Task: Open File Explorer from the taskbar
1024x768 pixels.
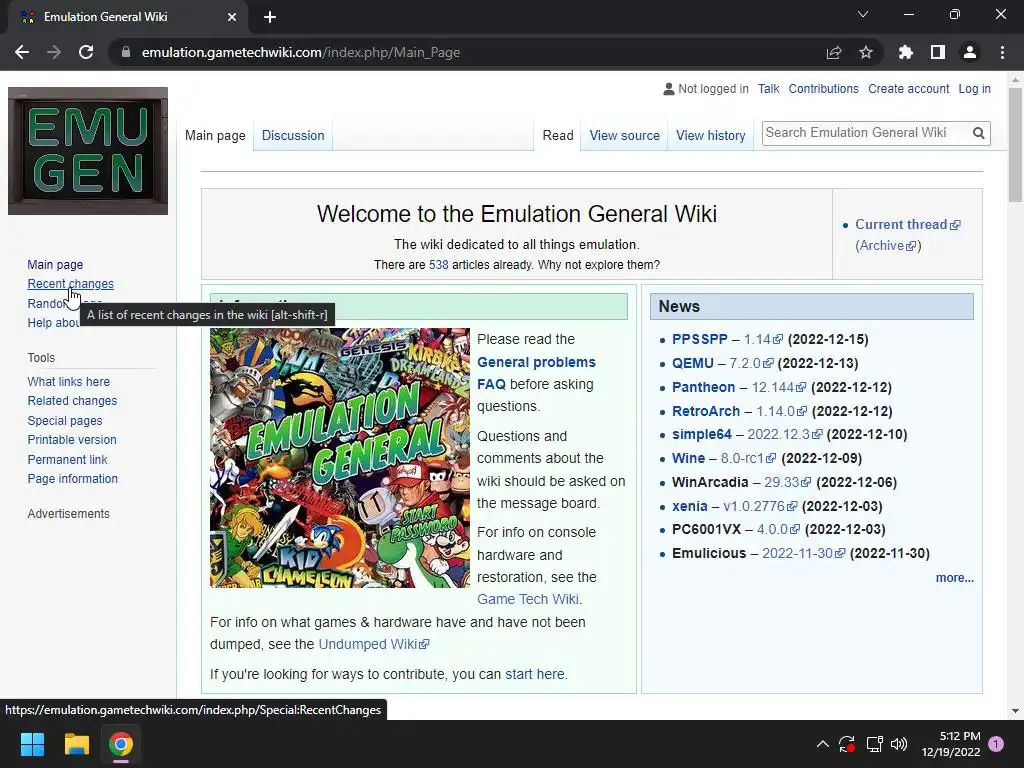Action: point(76,744)
